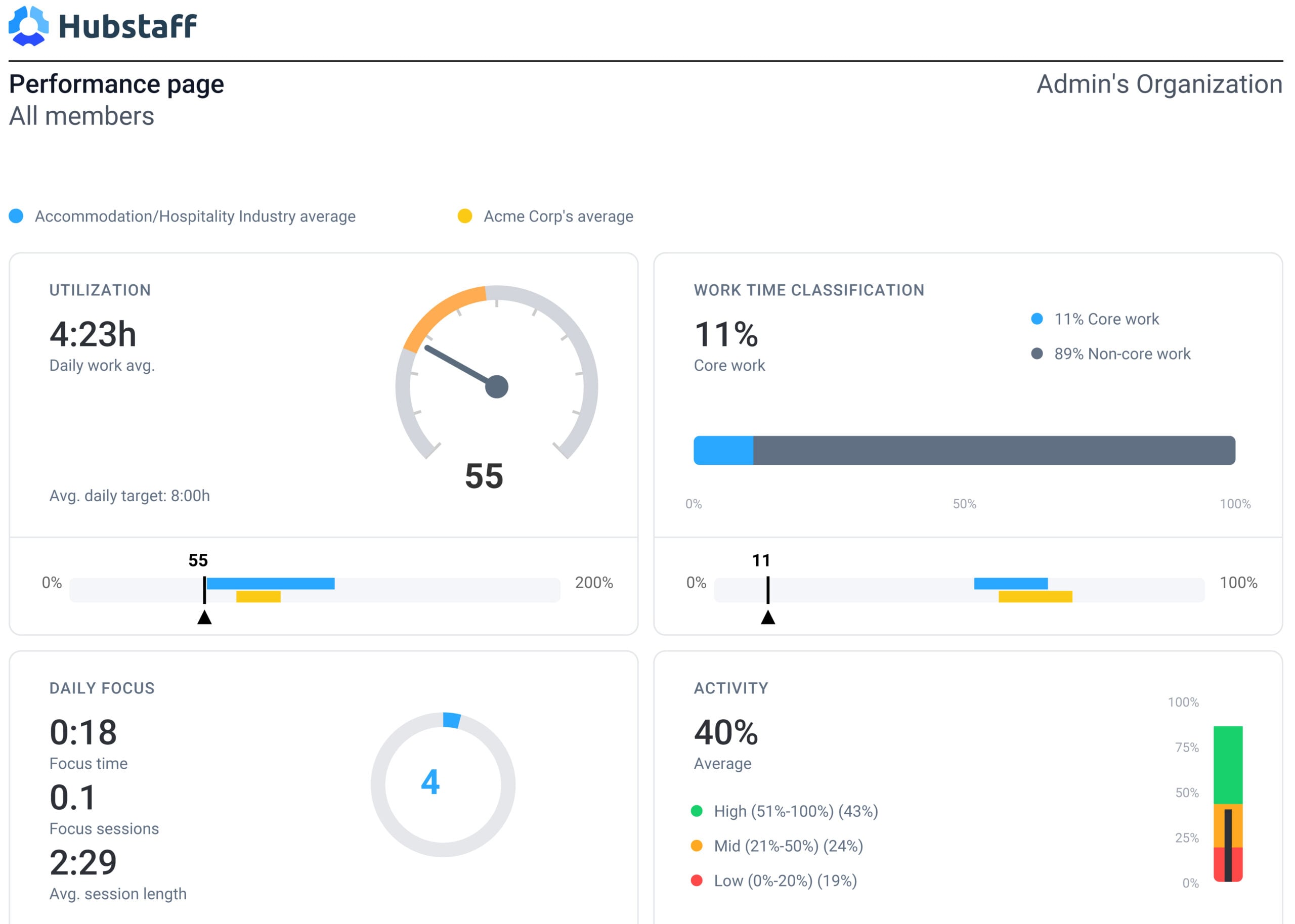
Task: Click the 40% activity average value
Action: point(726,732)
